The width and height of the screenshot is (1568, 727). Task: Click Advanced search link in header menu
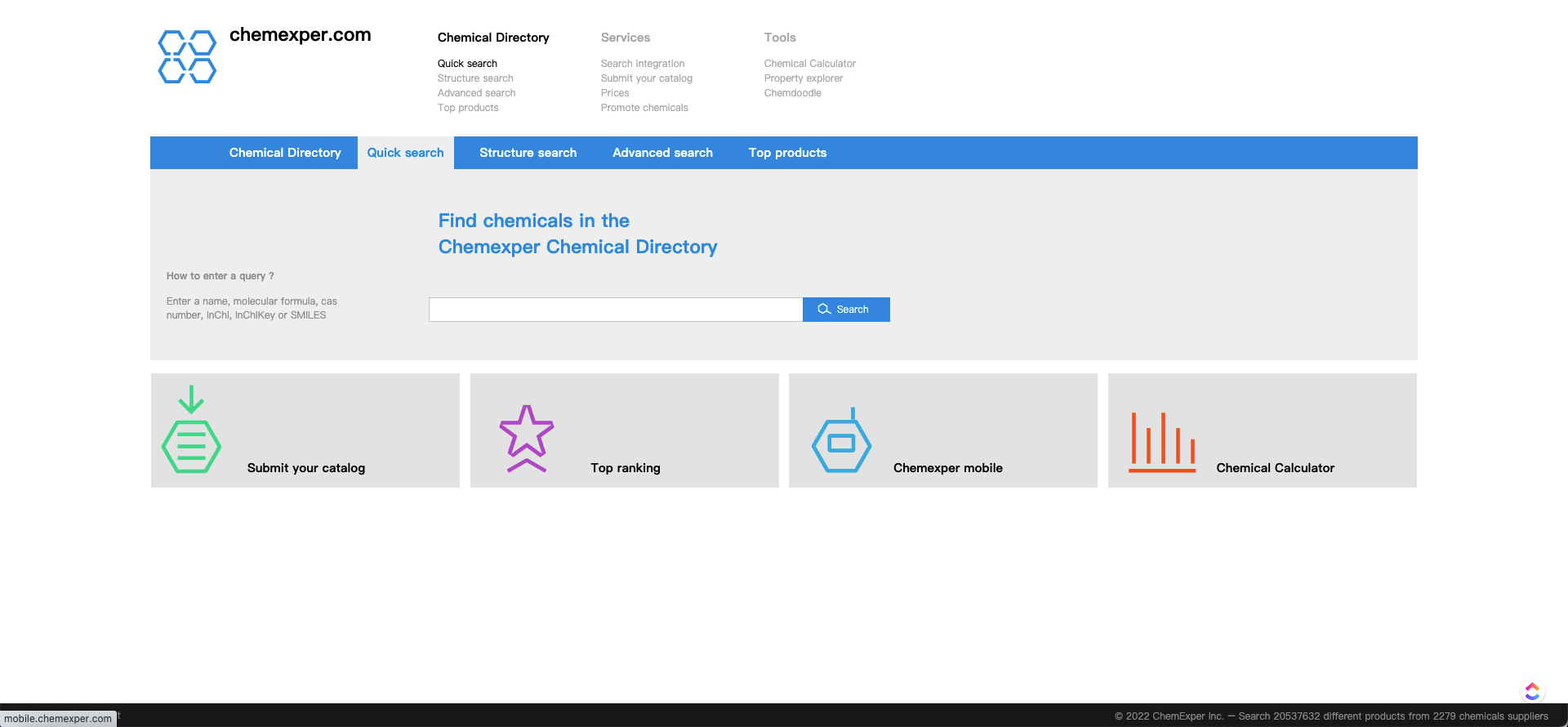click(477, 93)
